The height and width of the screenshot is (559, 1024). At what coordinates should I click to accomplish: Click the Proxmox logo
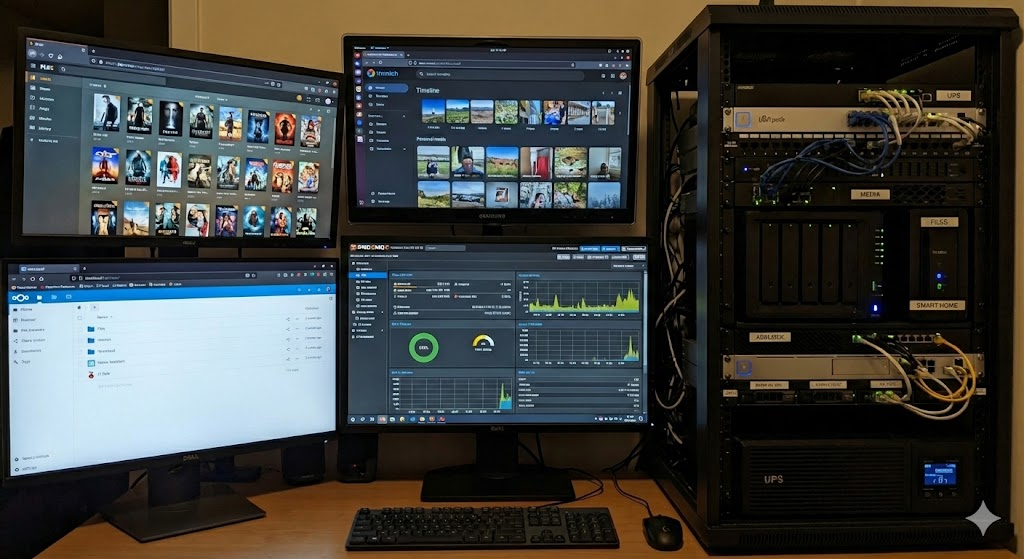point(370,248)
